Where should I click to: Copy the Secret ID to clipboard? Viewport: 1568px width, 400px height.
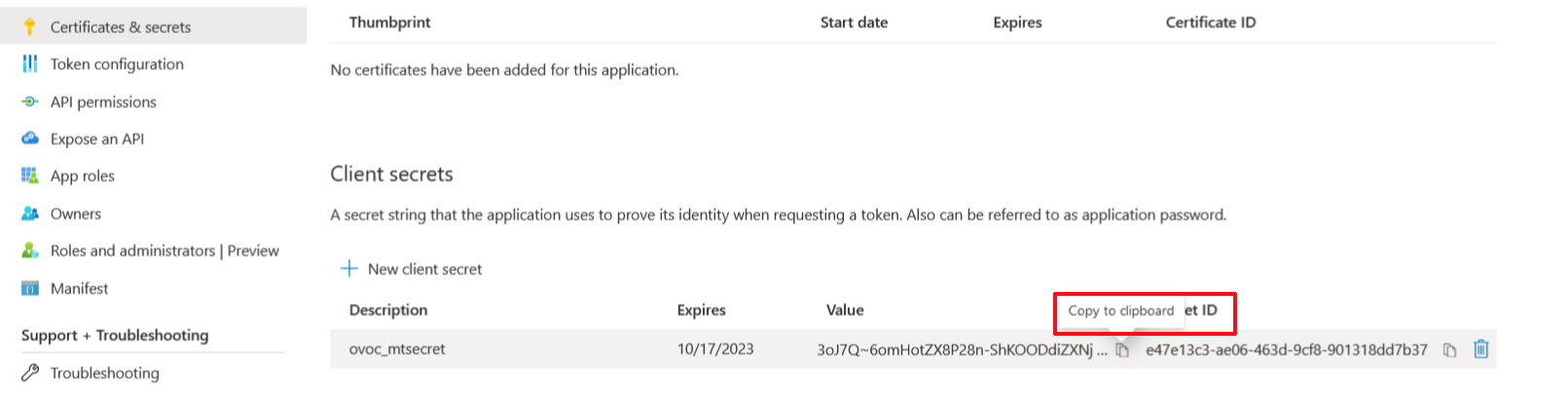click(x=1449, y=349)
